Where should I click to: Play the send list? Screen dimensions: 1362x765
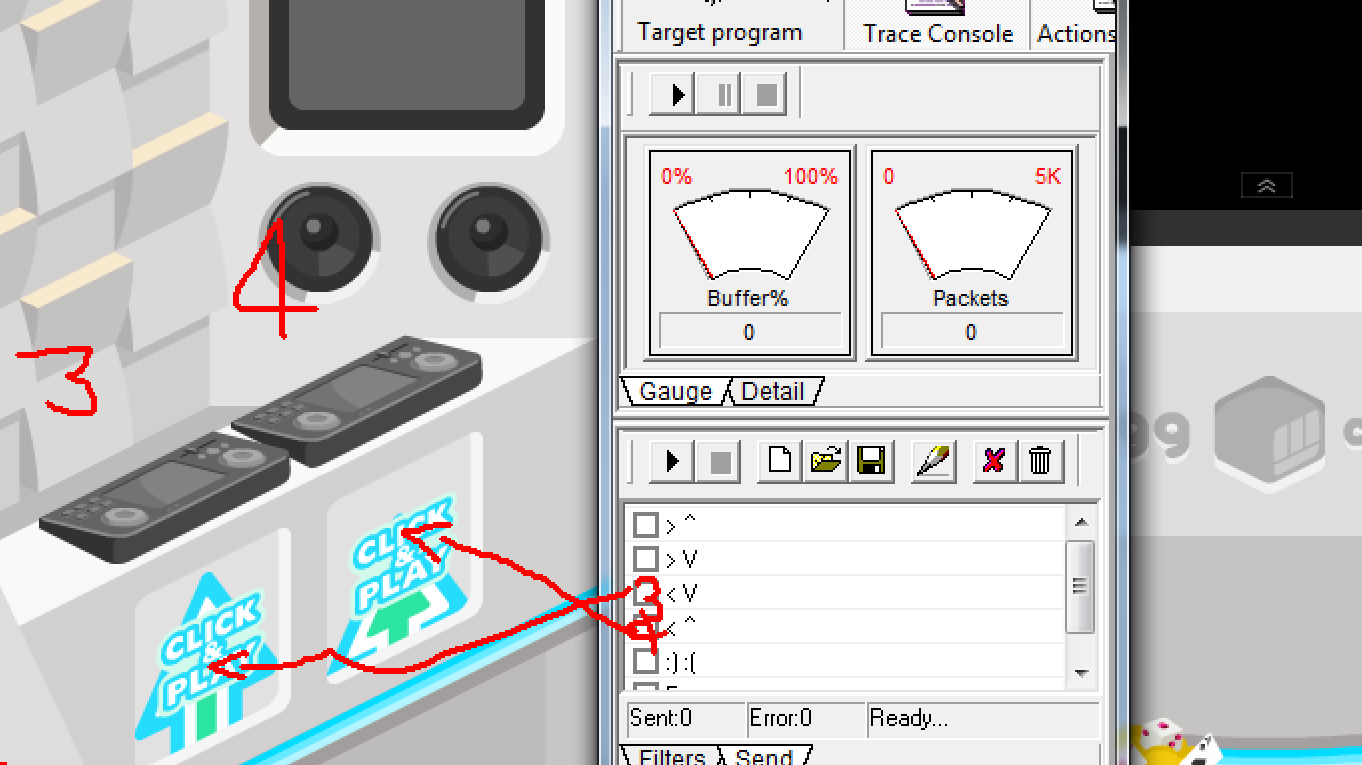(x=672, y=461)
